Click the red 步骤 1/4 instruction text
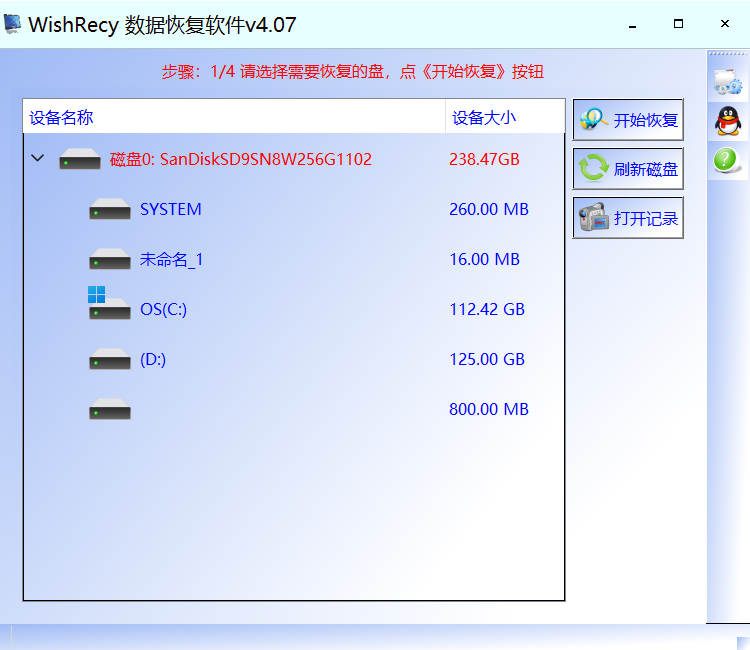The image size is (750, 650). [353, 72]
